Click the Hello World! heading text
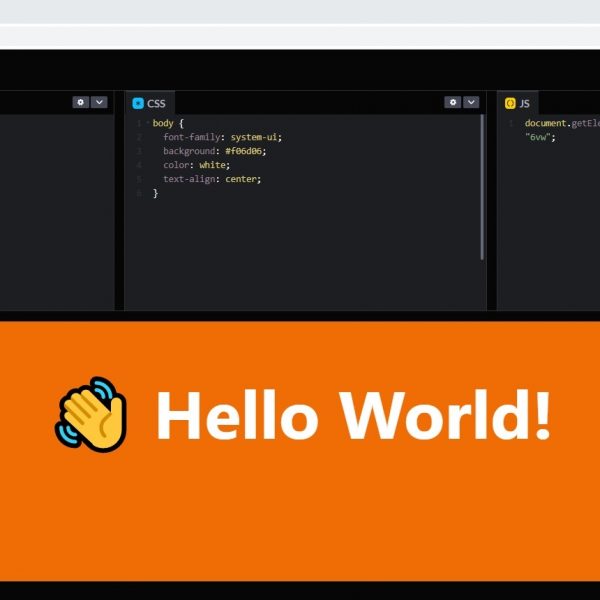The image size is (600, 600). (x=353, y=414)
